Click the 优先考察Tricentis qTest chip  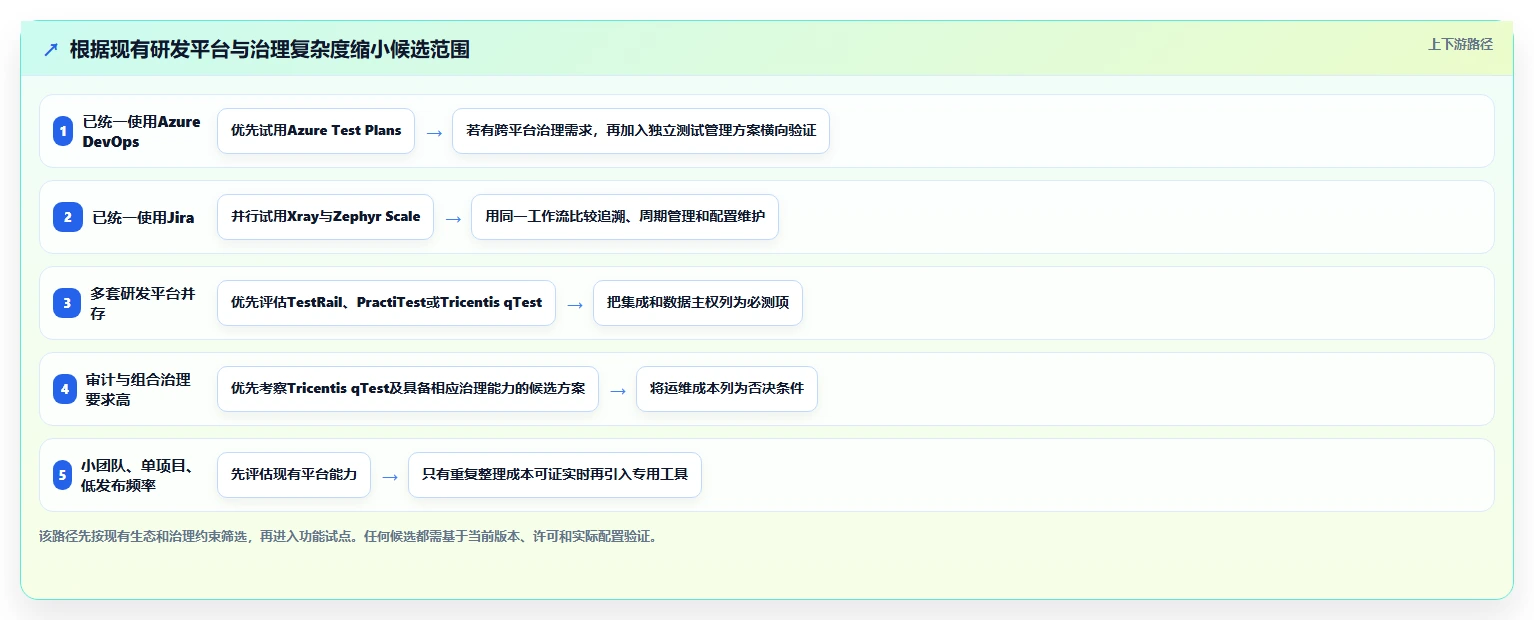[408, 389]
